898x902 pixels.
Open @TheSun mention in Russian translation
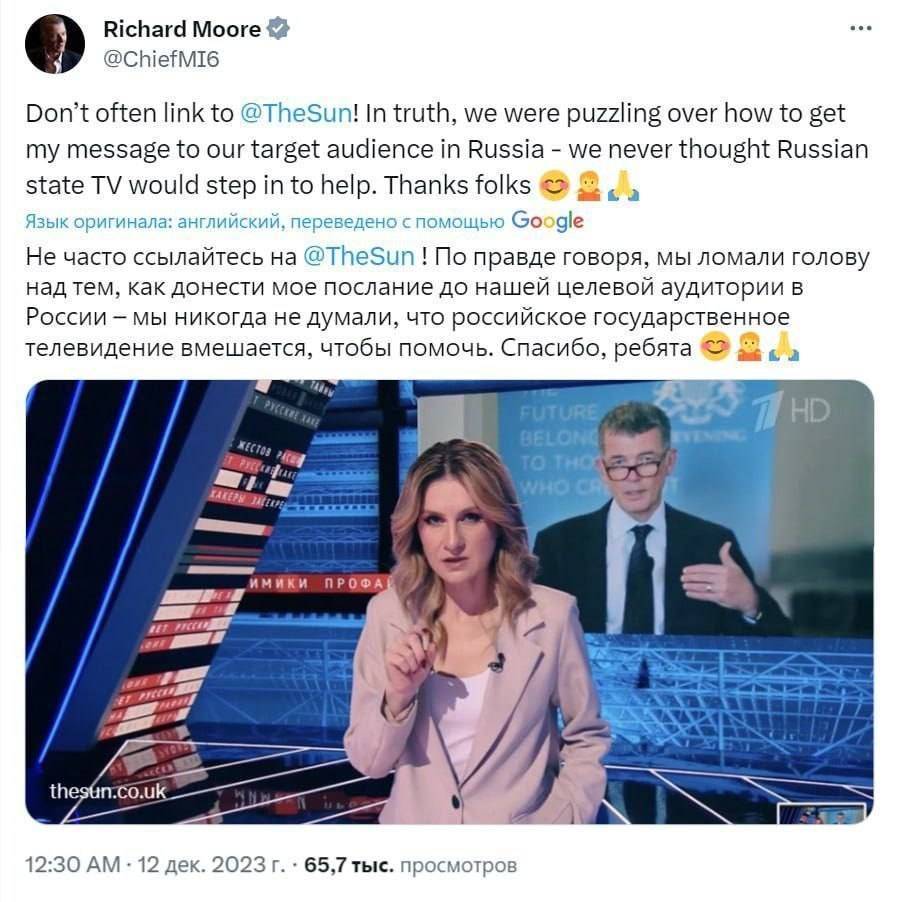click(358, 256)
